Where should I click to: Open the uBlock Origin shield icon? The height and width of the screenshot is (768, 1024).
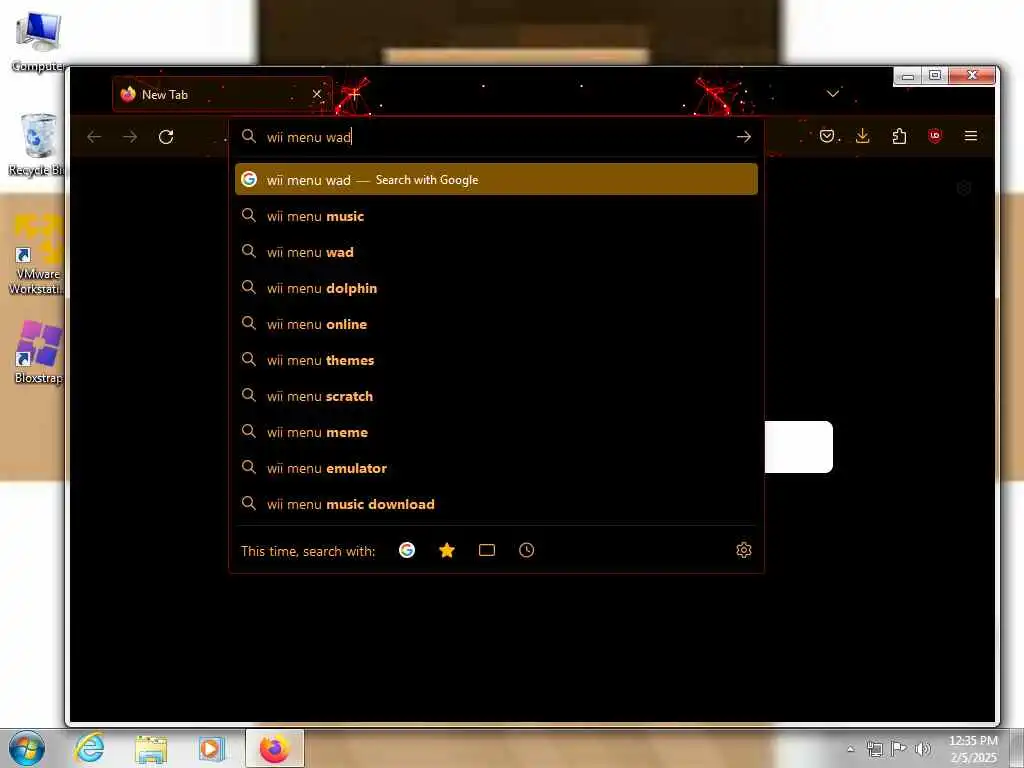[935, 136]
